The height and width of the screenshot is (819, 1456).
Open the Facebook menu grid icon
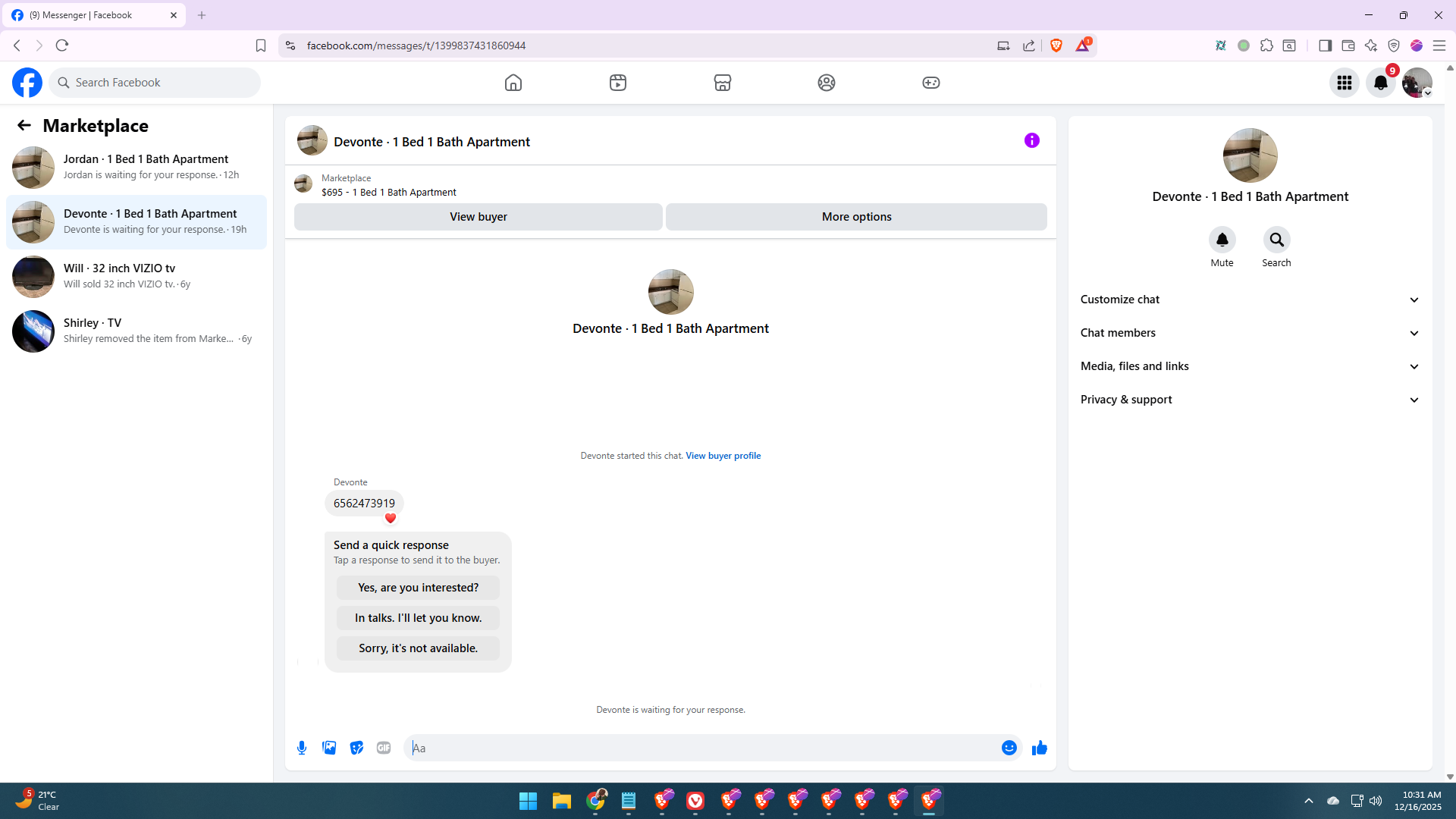1345,83
